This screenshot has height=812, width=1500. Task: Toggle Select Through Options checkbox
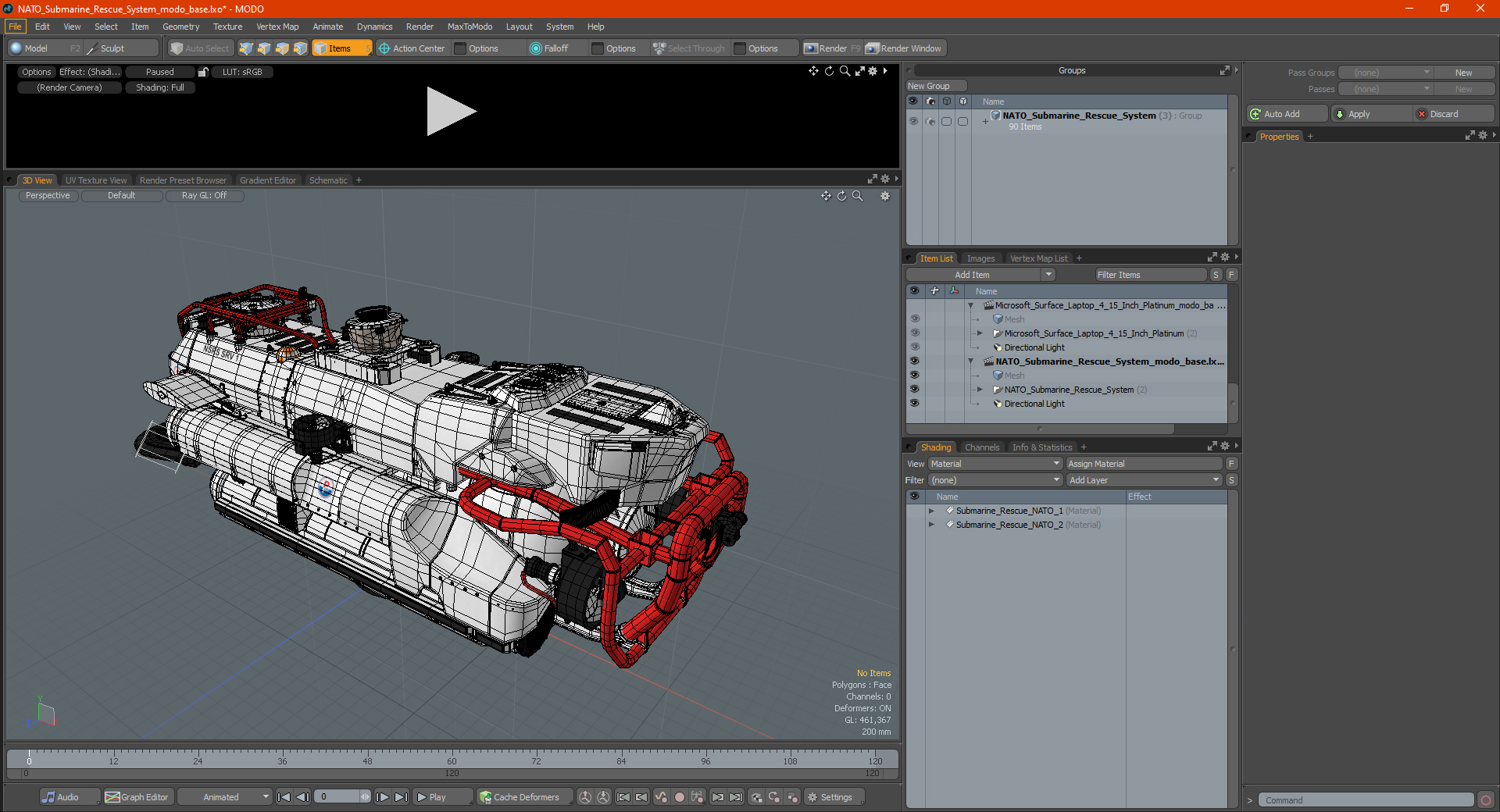740,48
